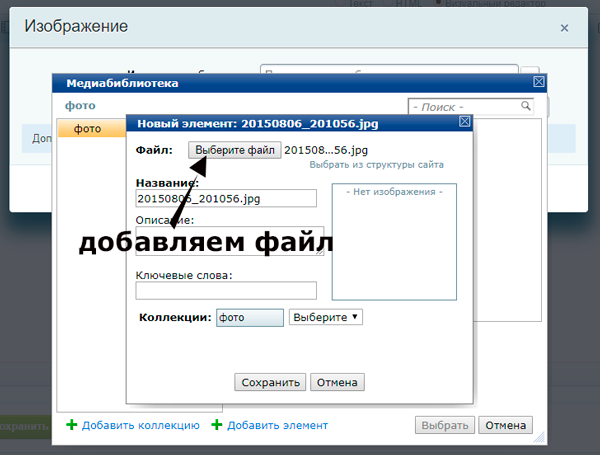Image resolution: width=600 pixels, height=455 pixels.
Task: Focus the Название text field
Action: pyautogui.click(x=226, y=198)
